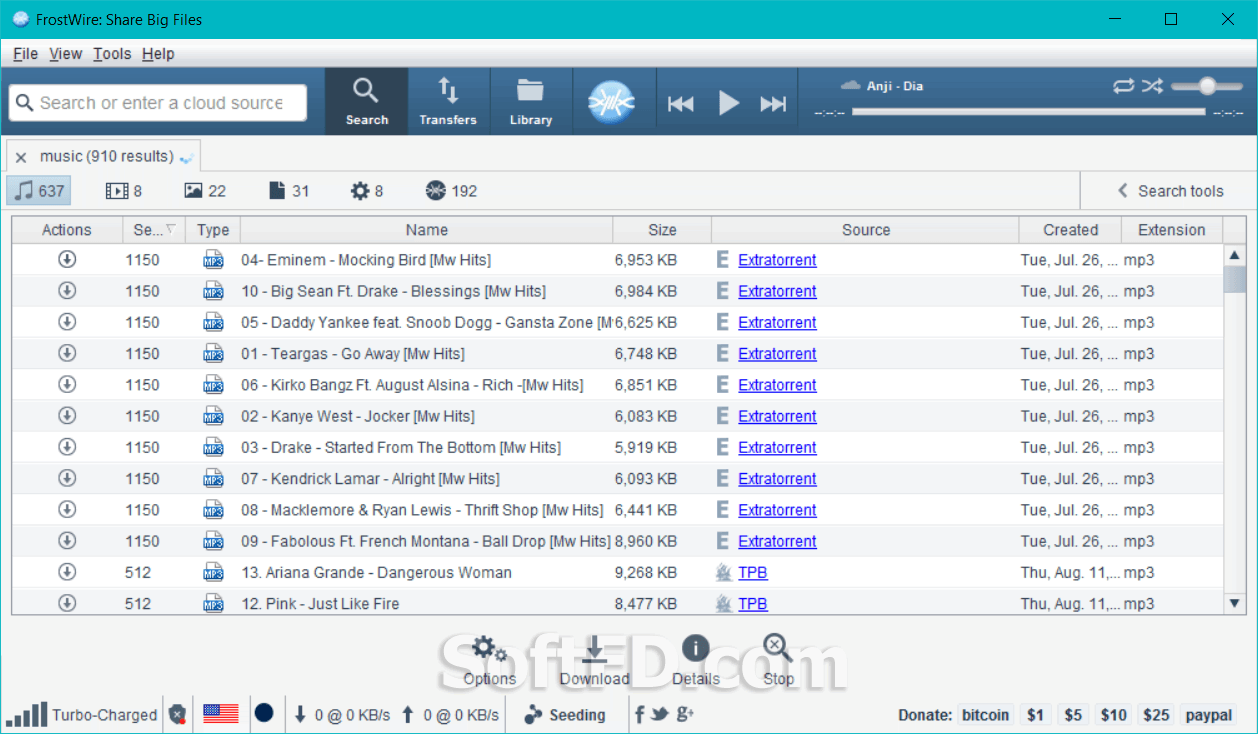Toggle repeat mode in the player
This screenshot has width=1258, height=734.
click(1123, 86)
